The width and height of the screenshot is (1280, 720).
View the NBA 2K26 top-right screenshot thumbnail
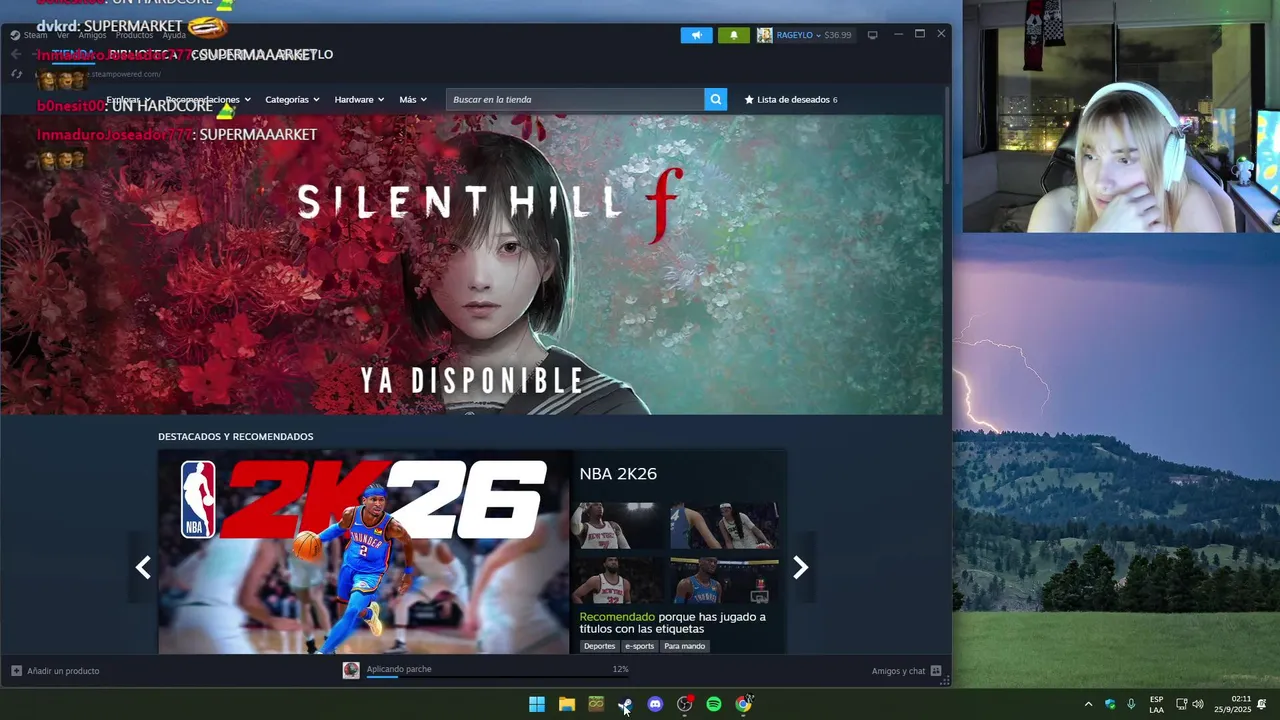725,526
